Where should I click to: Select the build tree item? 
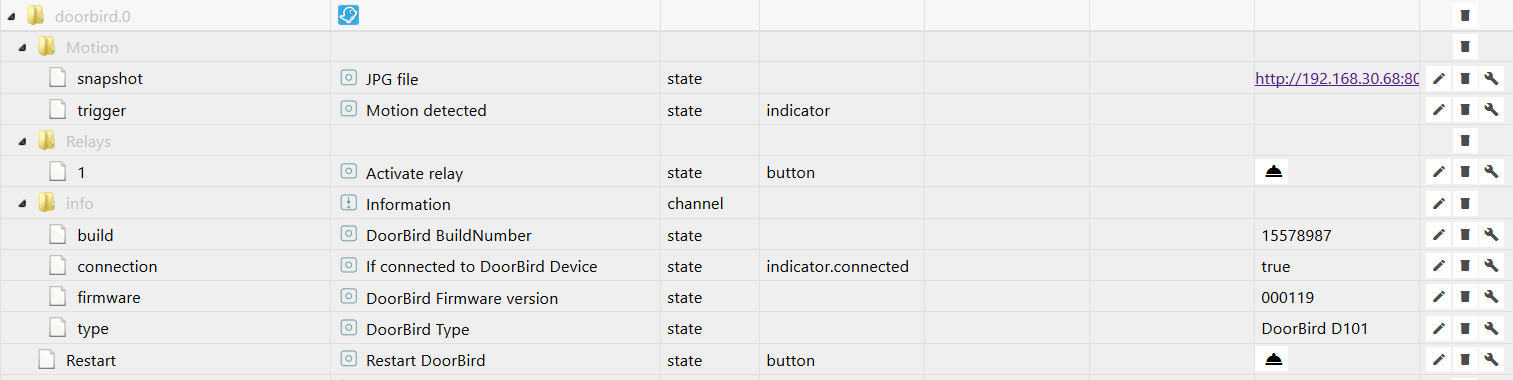pyautogui.click(x=95, y=236)
